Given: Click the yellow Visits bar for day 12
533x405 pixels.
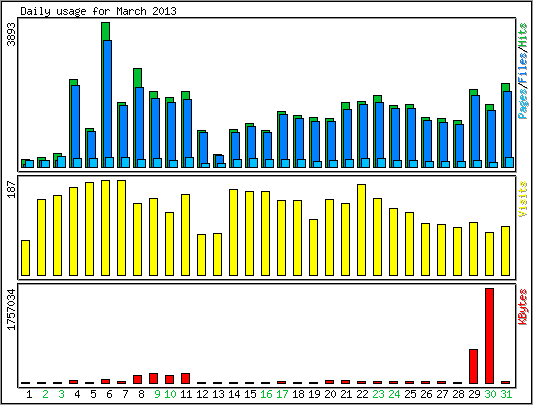Looking at the screenshot, I should pos(201,255).
